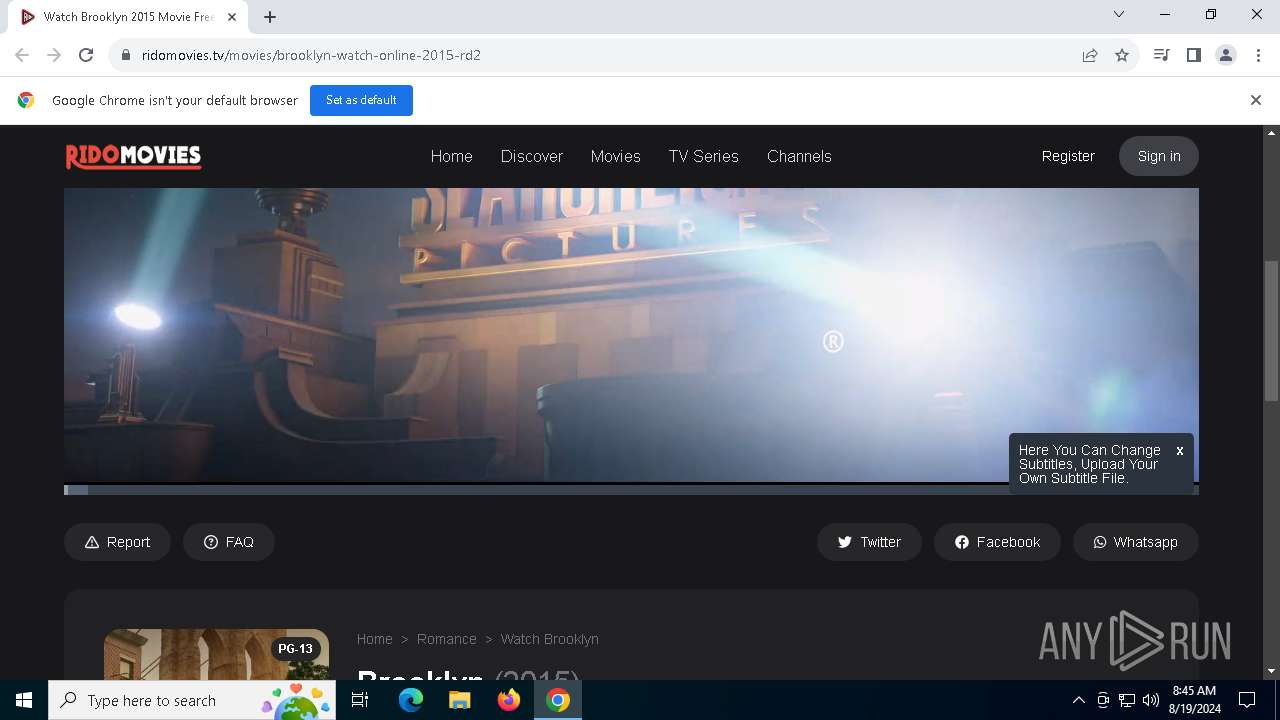Image resolution: width=1280 pixels, height=720 pixels.
Task: Open the taskbar clock and date
Action: pyautogui.click(x=1194, y=700)
